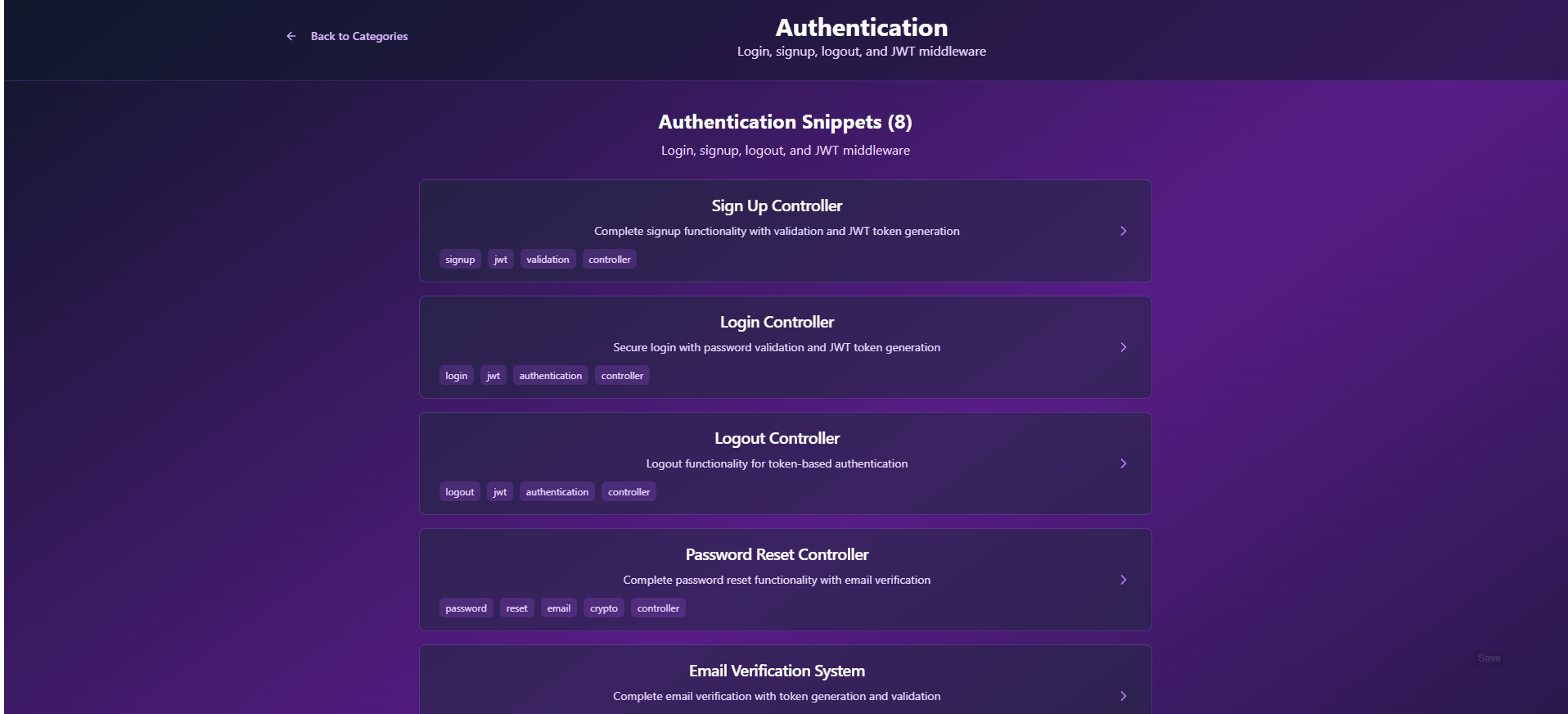This screenshot has width=1568, height=714.
Task: Go back to Categories link
Action: (x=358, y=36)
